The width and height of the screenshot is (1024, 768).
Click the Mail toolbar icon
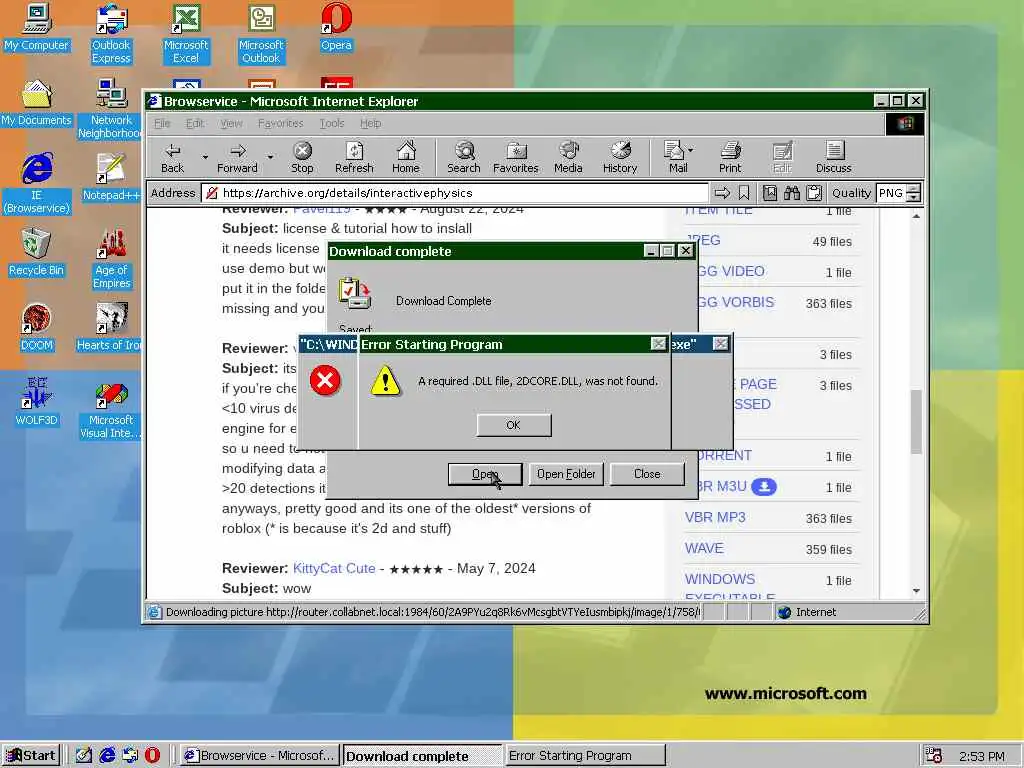(675, 158)
